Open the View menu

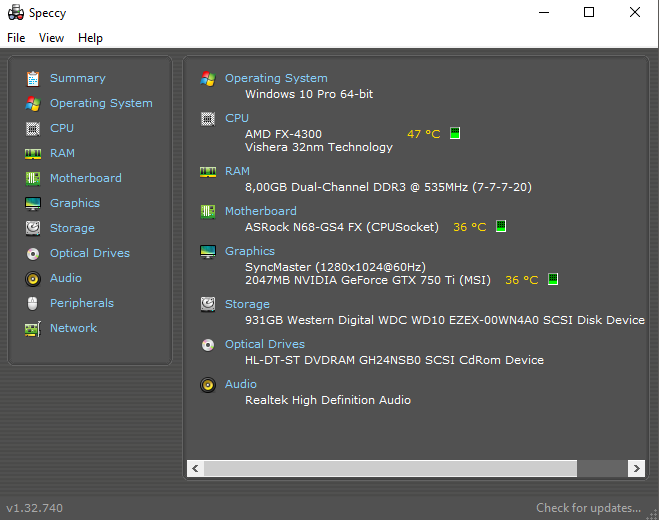(x=51, y=38)
